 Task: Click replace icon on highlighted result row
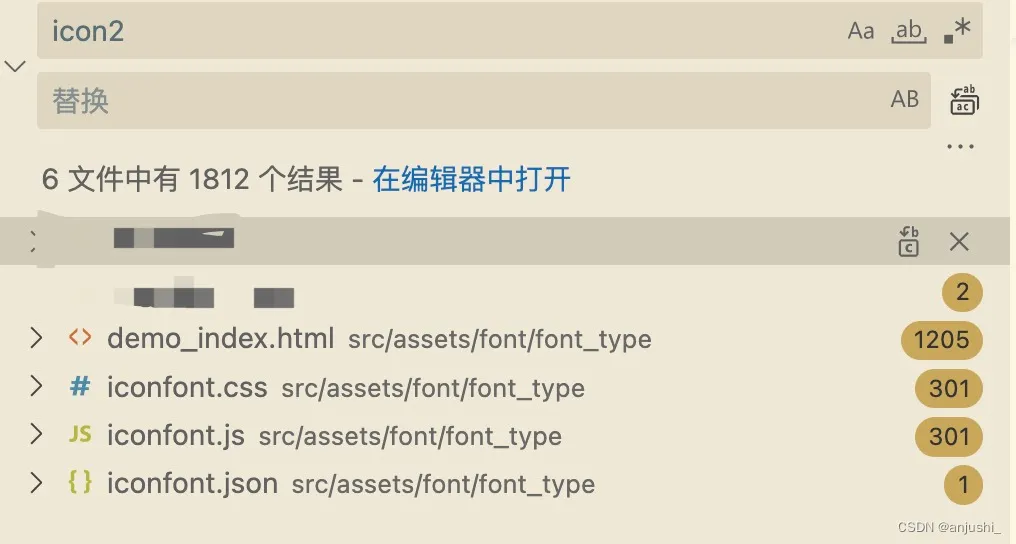point(908,242)
